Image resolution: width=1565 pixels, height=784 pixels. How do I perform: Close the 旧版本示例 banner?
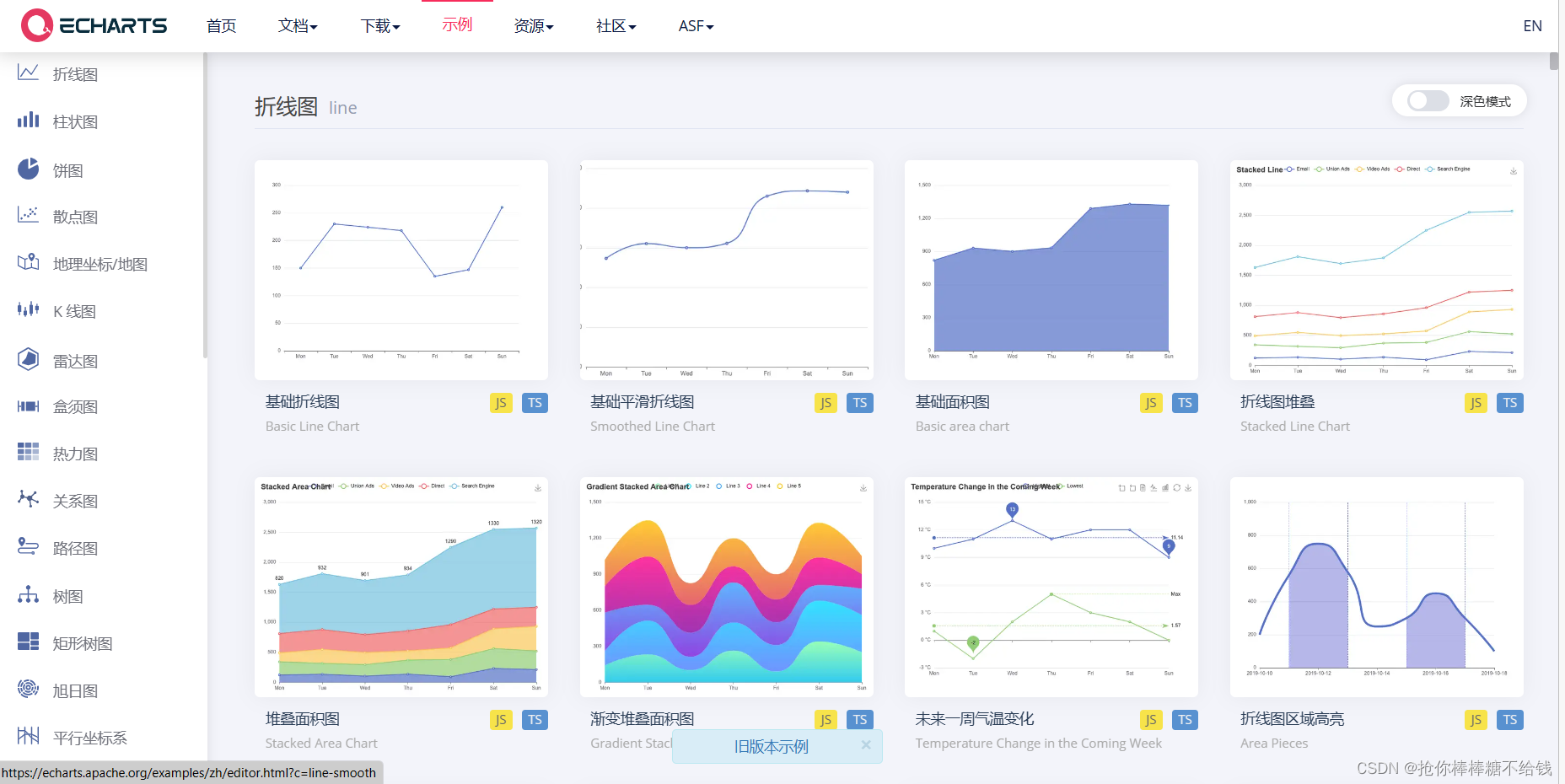point(866,745)
